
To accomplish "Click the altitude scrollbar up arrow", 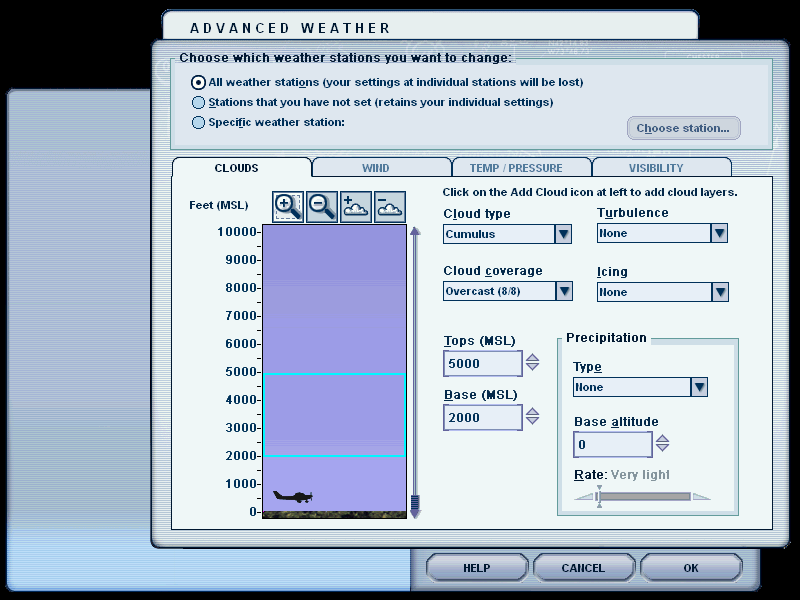I will tap(415, 231).
